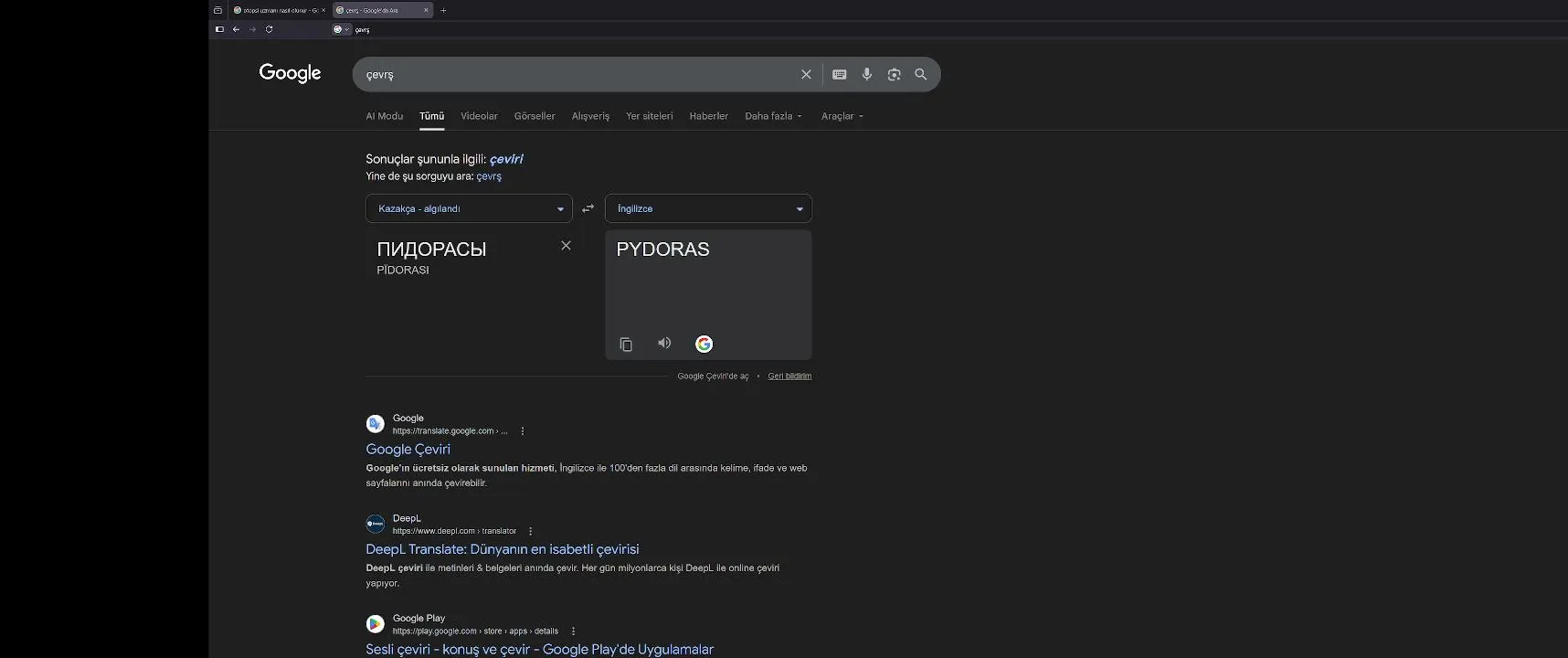Open 'Google Çeviri'de aç' link
This screenshot has height=658, width=1568.
coord(713,377)
